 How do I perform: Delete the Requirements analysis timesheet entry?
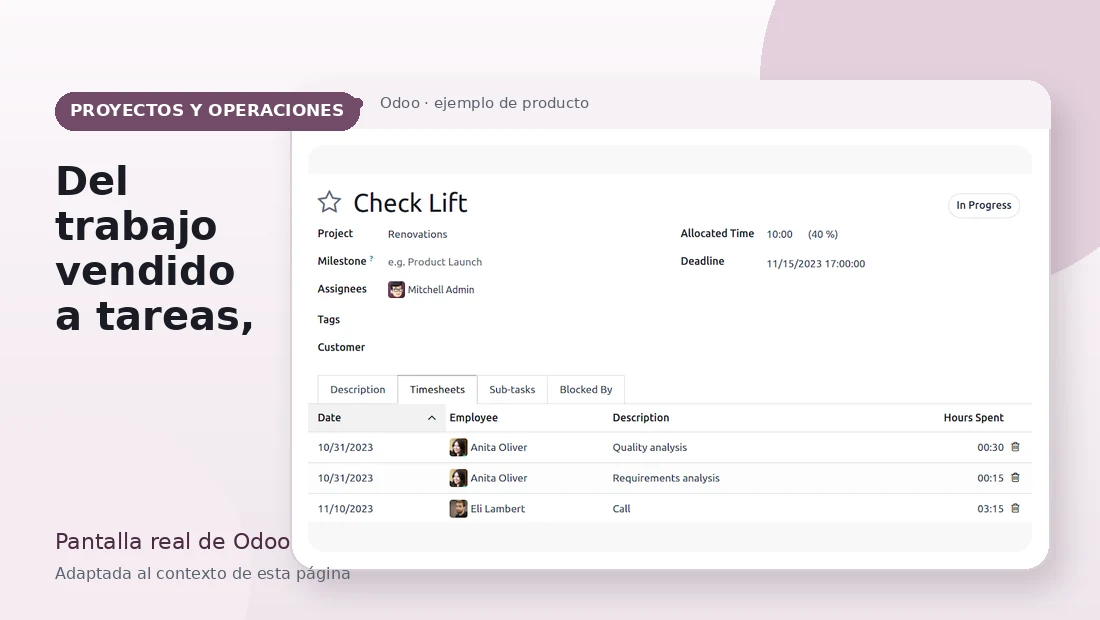1015,478
